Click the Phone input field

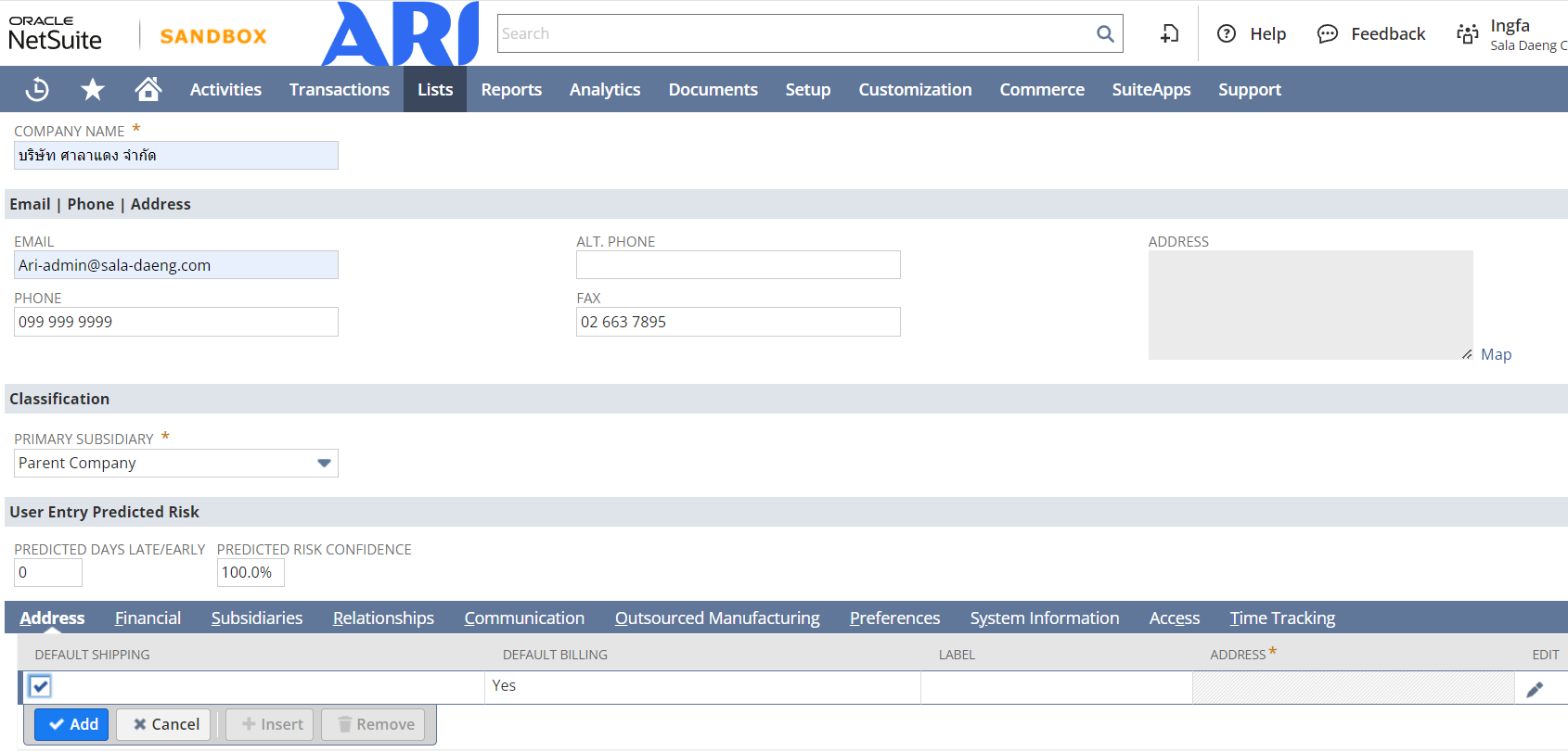click(176, 322)
